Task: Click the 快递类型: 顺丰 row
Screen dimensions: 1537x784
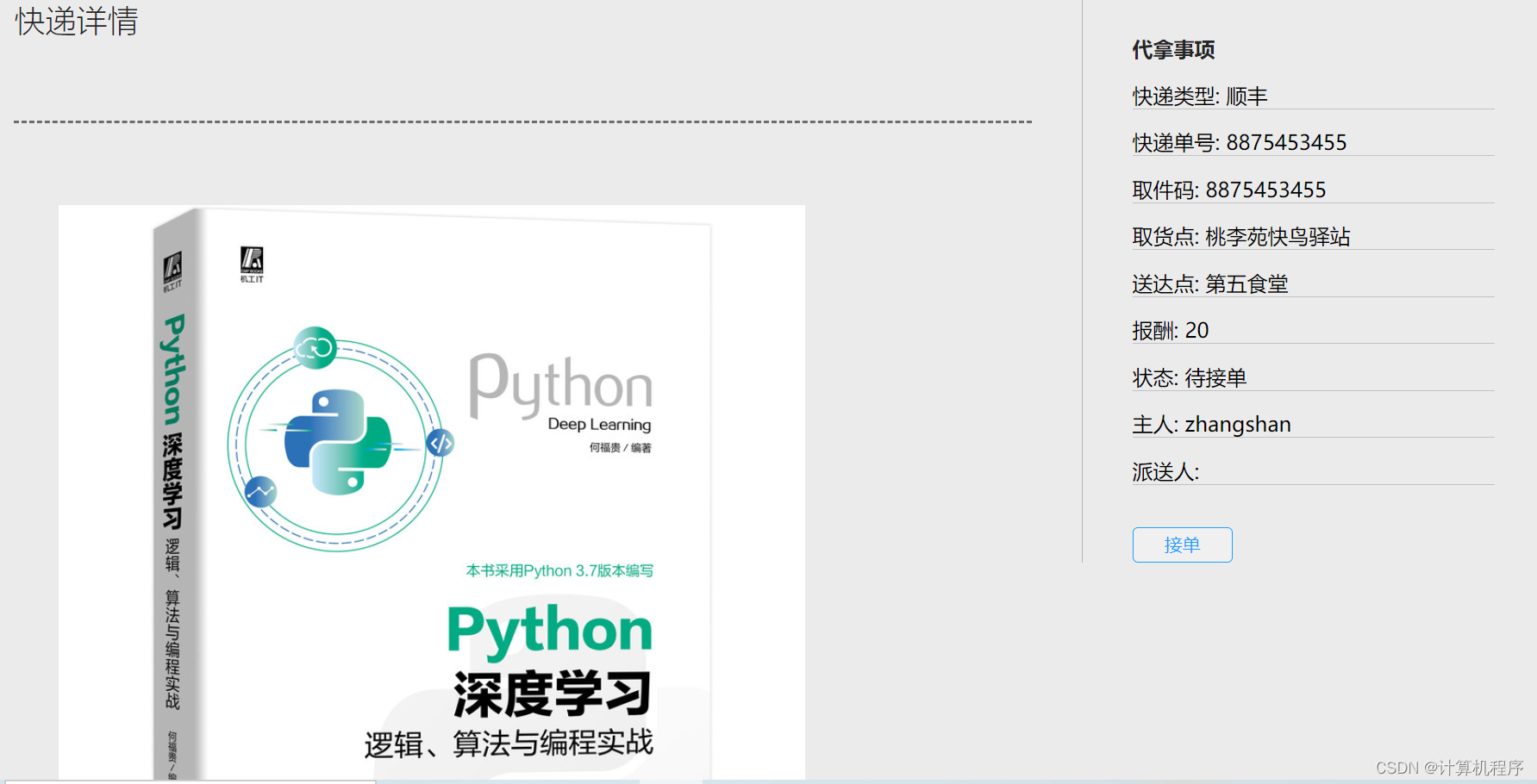Action: (x=1313, y=96)
